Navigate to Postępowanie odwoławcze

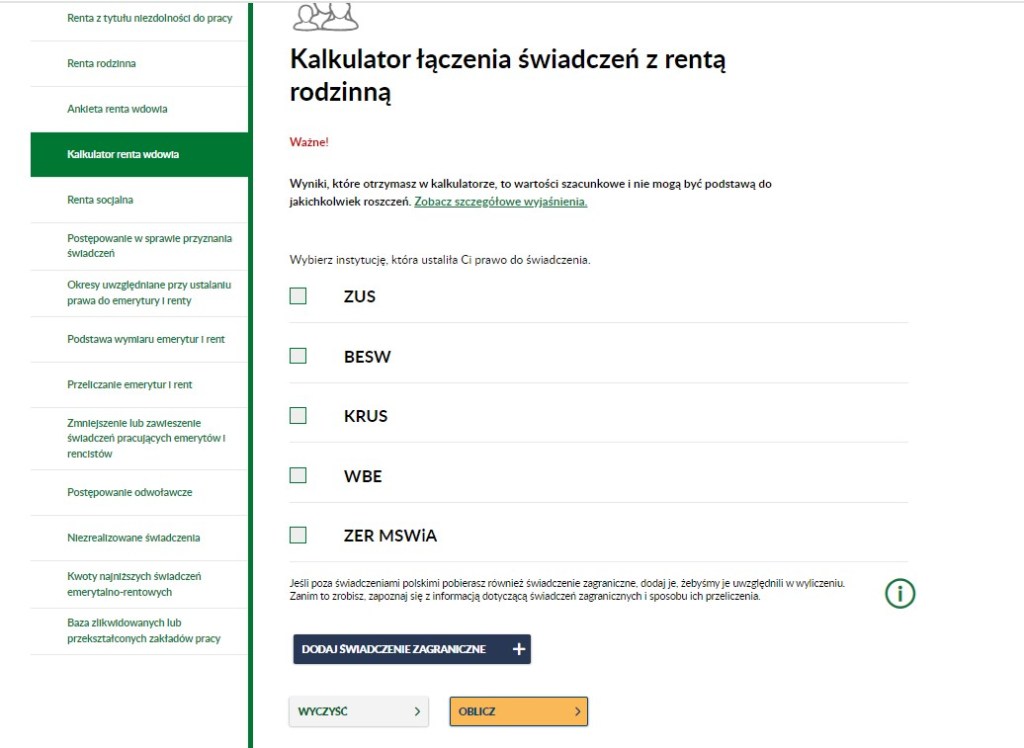(x=129, y=493)
